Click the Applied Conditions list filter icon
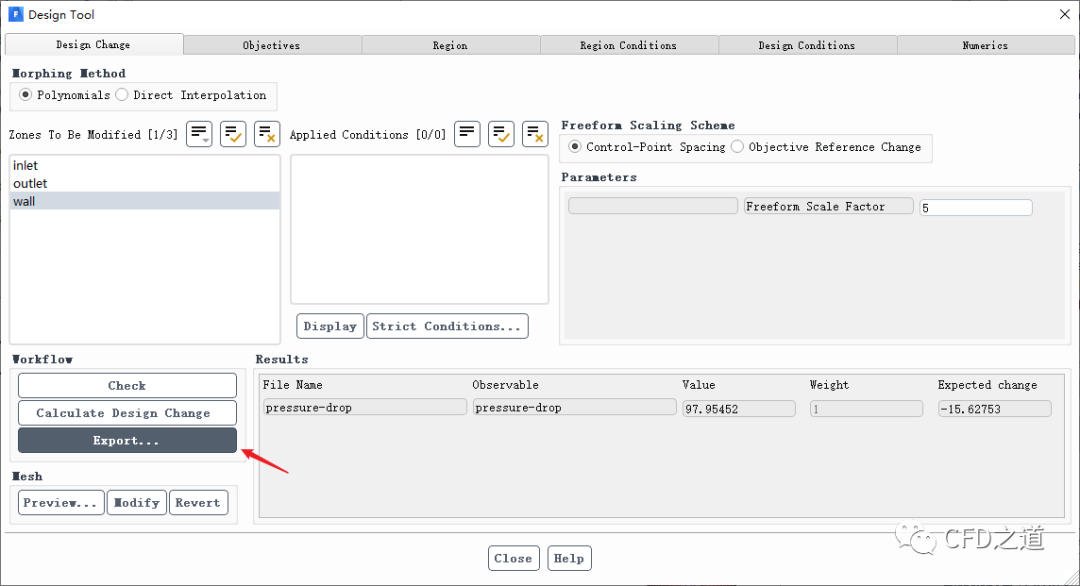 click(x=467, y=134)
